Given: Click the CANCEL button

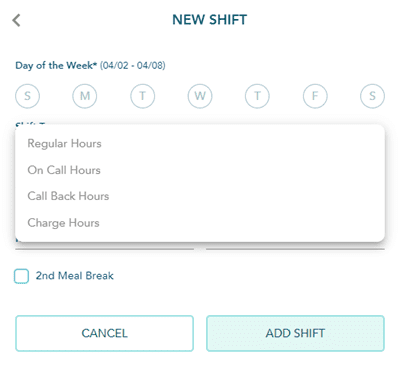Looking at the screenshot, I should (x=104, y=333).
